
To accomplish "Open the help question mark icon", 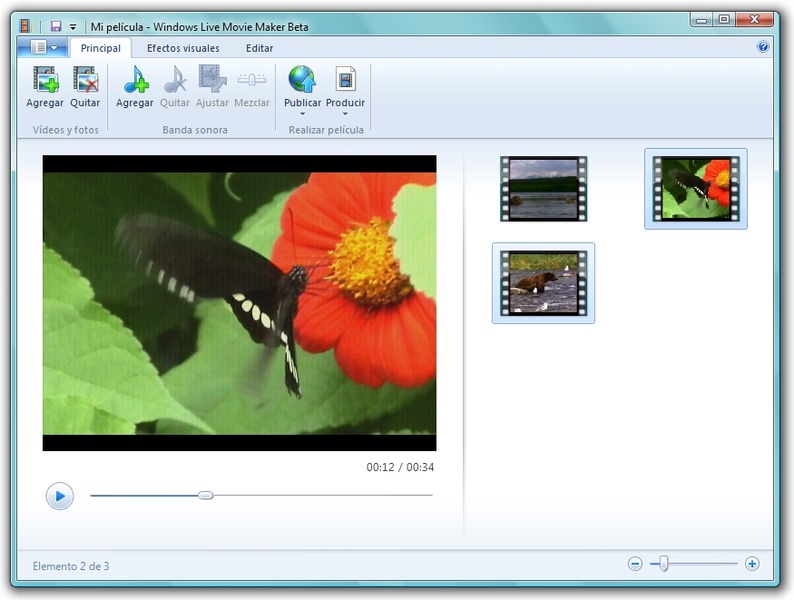I will (763, 47).
